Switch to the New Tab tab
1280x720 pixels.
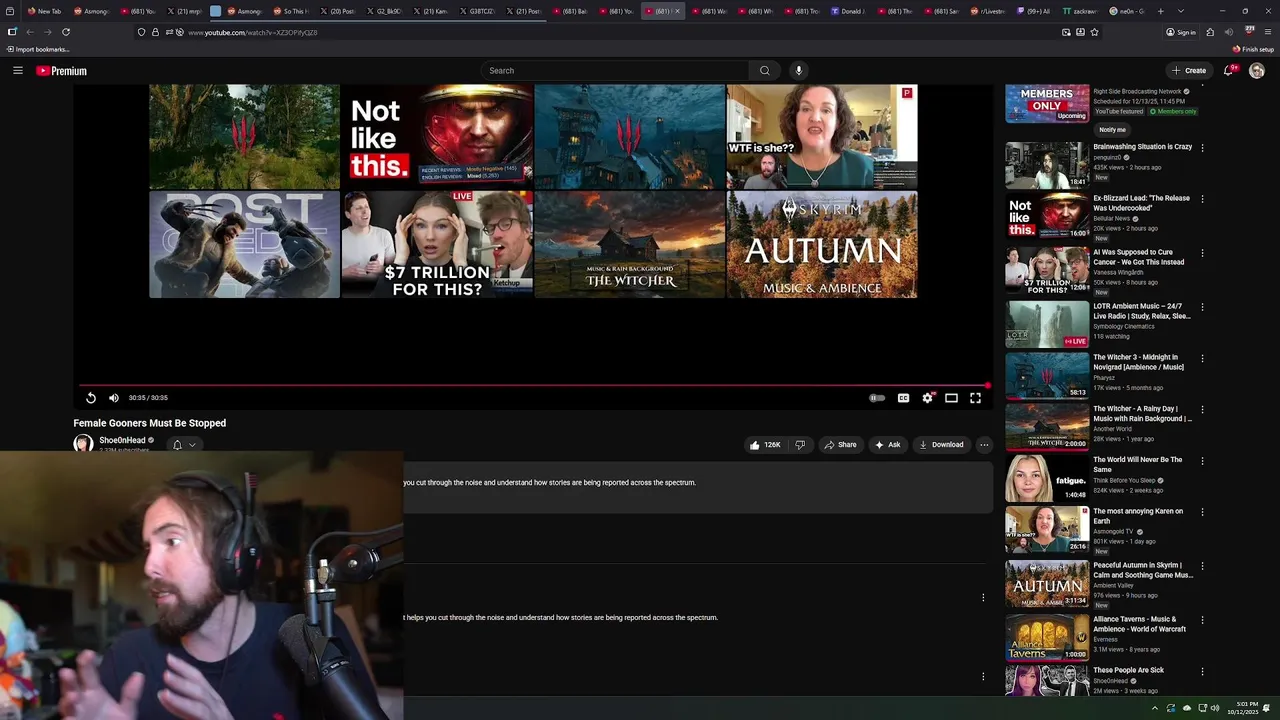(x=43, y=11)
